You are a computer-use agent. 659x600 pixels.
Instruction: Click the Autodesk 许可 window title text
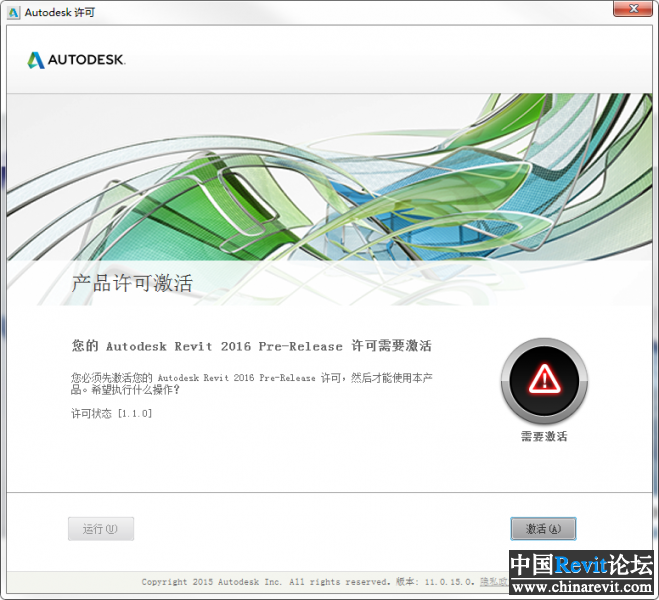click(x=60, y=13)
